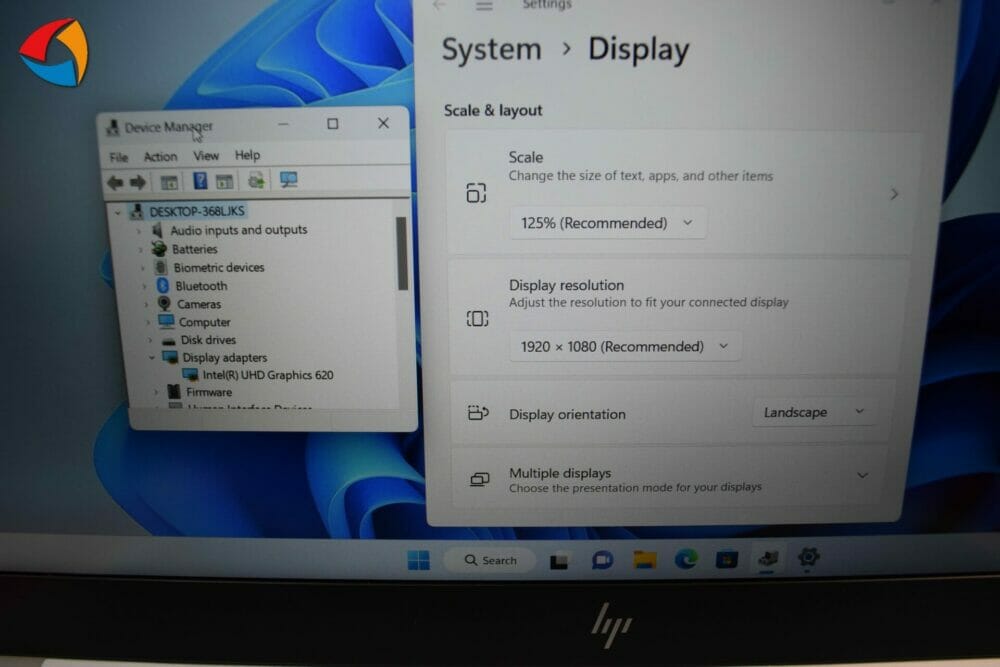Click the Scale setting icon in Settings
The width and height of the screenshot is (1000, 667).
point(476,193)
